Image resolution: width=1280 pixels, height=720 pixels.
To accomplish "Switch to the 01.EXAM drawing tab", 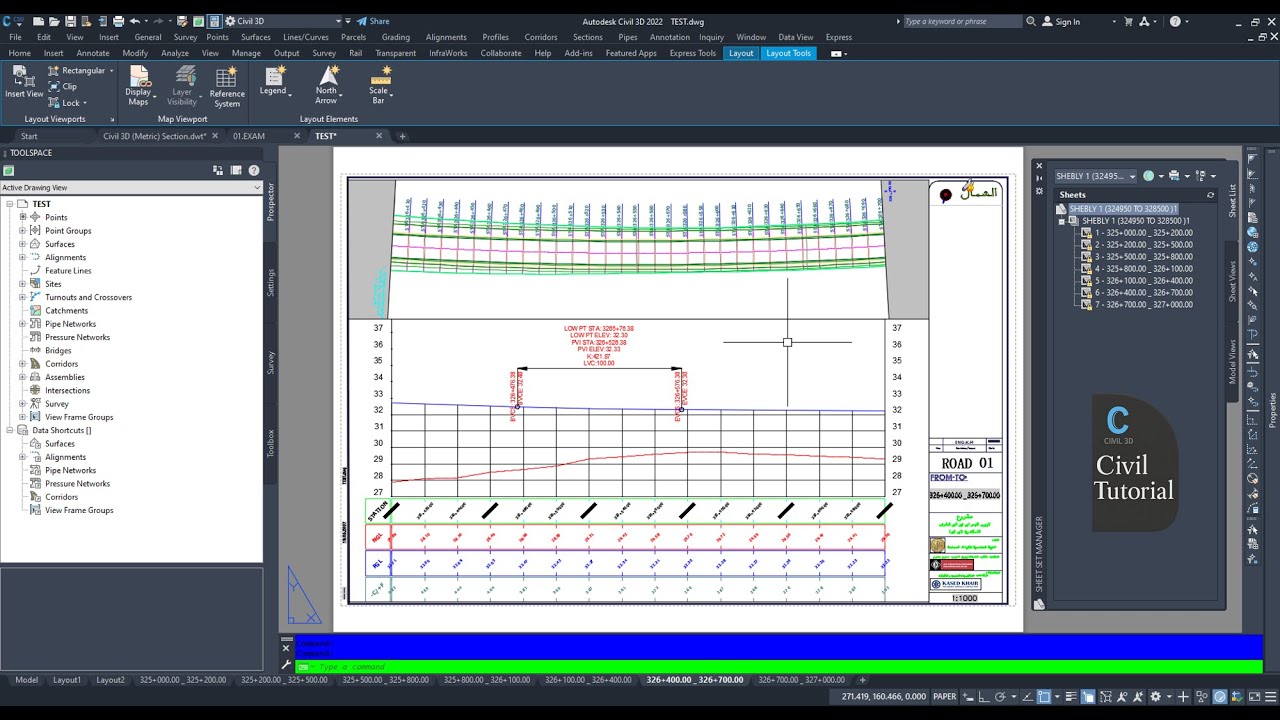I will 249,136.
